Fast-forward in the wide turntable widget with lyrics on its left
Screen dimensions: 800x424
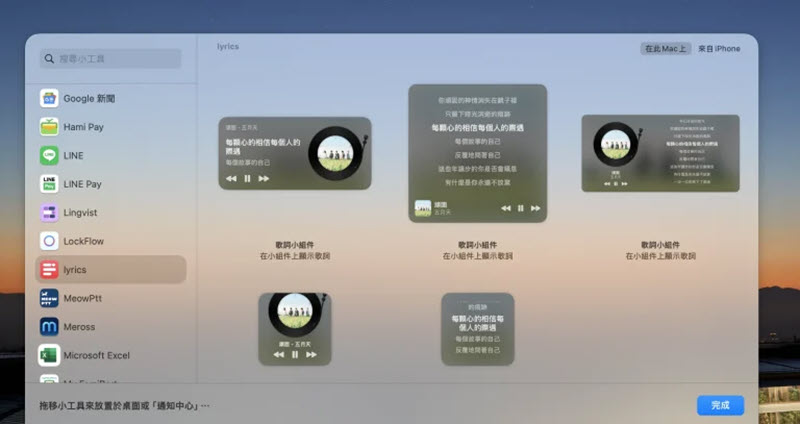pos(264,179)
